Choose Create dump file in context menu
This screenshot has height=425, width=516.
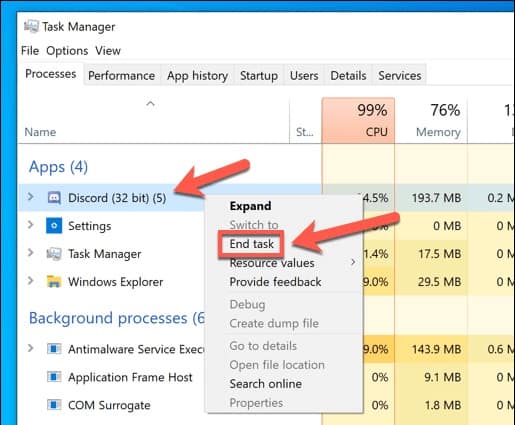(274, 323)
